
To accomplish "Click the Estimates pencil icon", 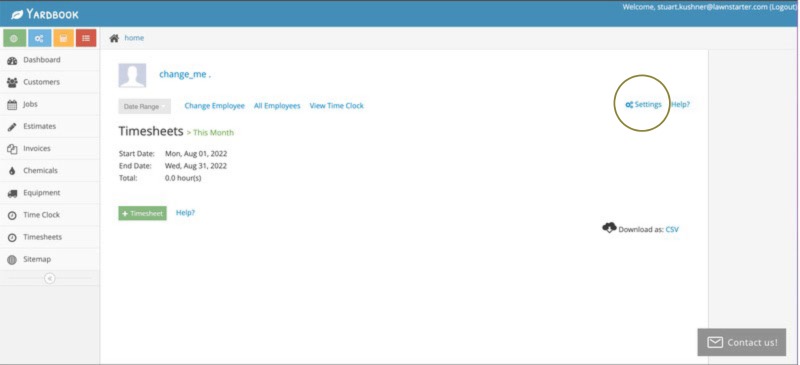I will coord(12,127).
